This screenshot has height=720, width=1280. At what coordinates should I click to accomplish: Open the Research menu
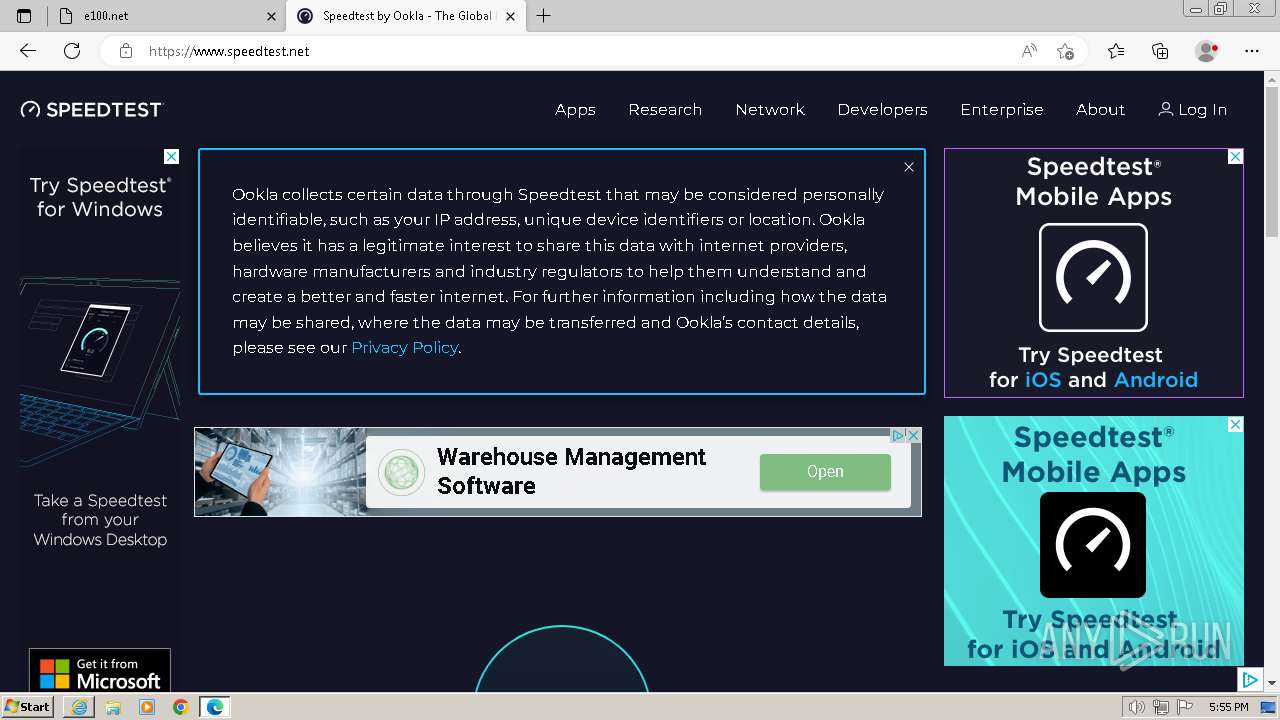click(x=665, y=110)
